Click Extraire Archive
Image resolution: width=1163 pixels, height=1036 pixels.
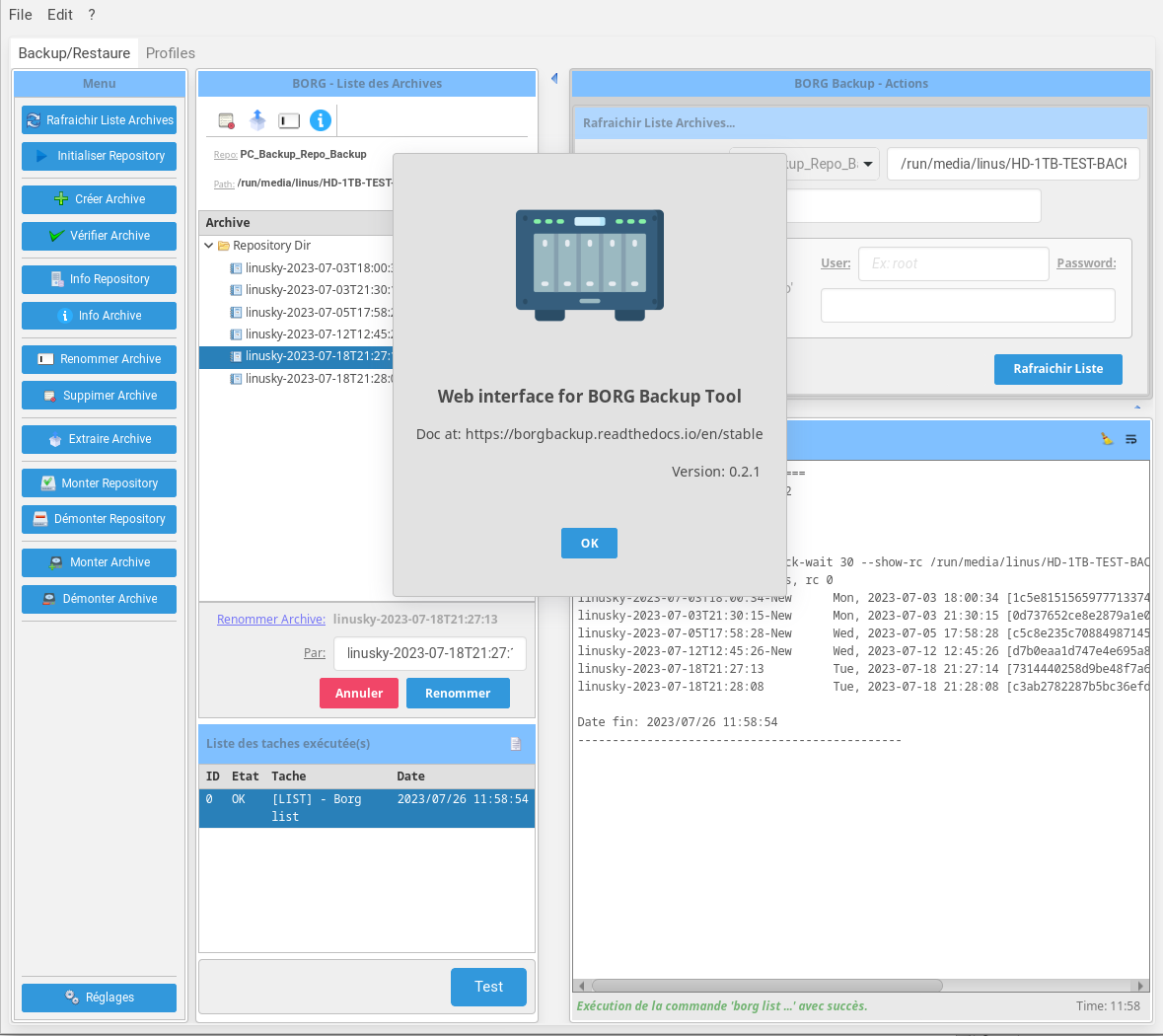click(100, 439)
